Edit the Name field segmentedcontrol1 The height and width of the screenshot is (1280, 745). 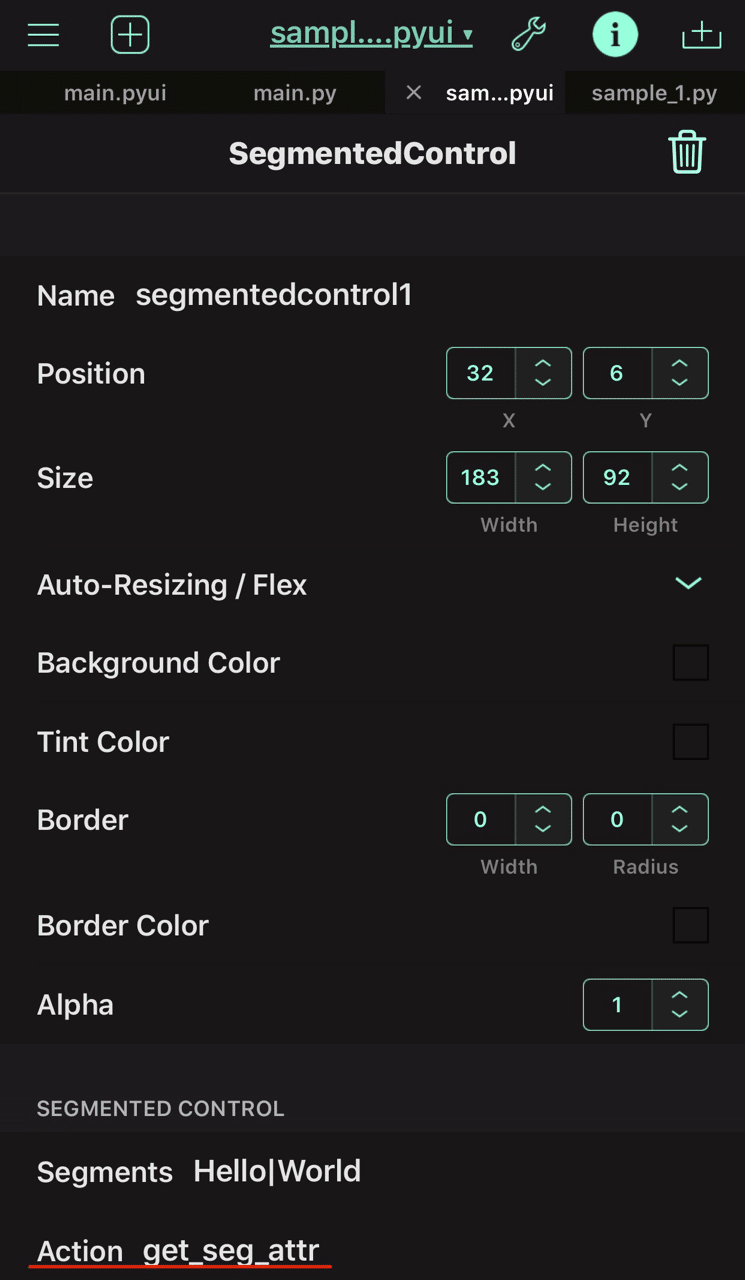274,295
